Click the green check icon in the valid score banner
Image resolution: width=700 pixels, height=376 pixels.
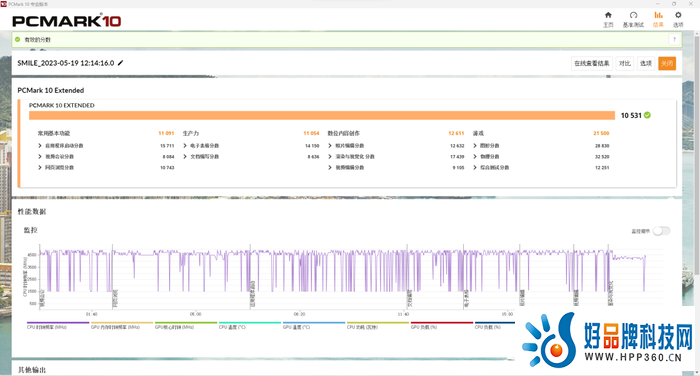pos(17,39)
